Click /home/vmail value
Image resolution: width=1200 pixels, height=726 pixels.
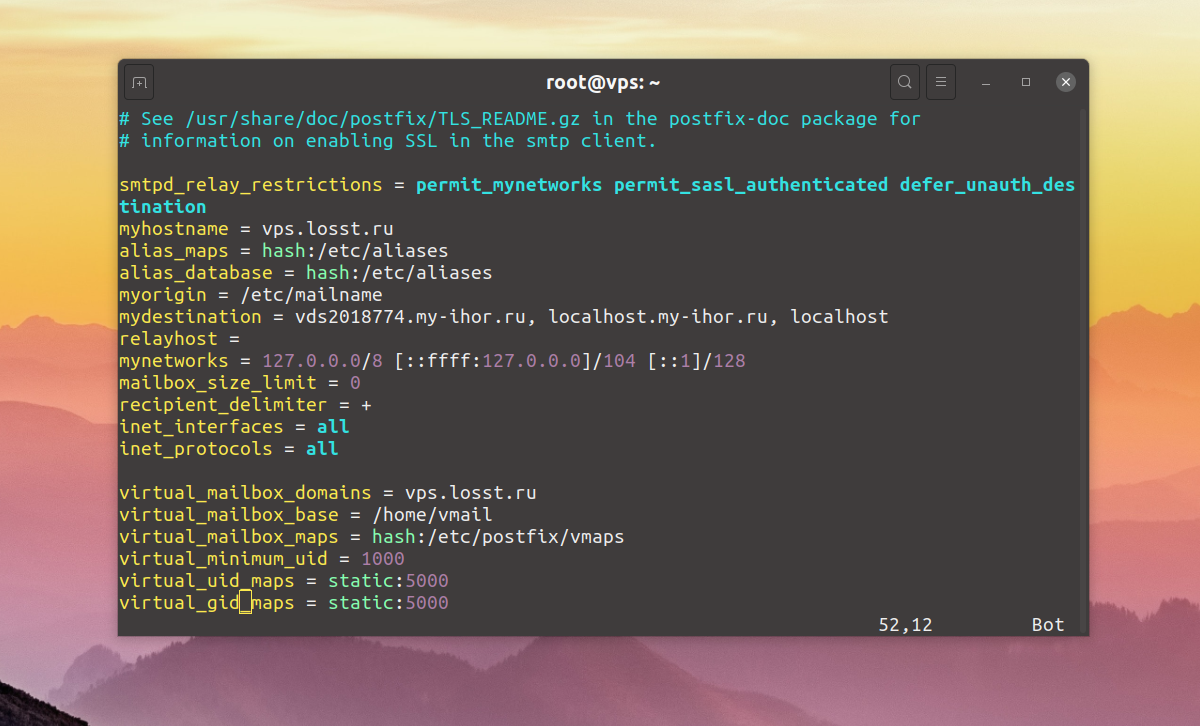(x=432, y=515)
